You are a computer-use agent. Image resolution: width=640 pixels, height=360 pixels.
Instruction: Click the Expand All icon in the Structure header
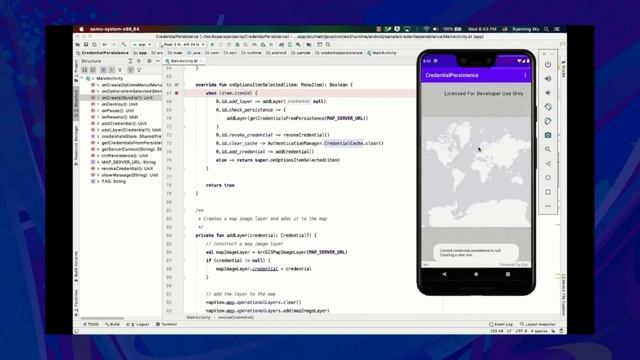[x=130, y=61]
